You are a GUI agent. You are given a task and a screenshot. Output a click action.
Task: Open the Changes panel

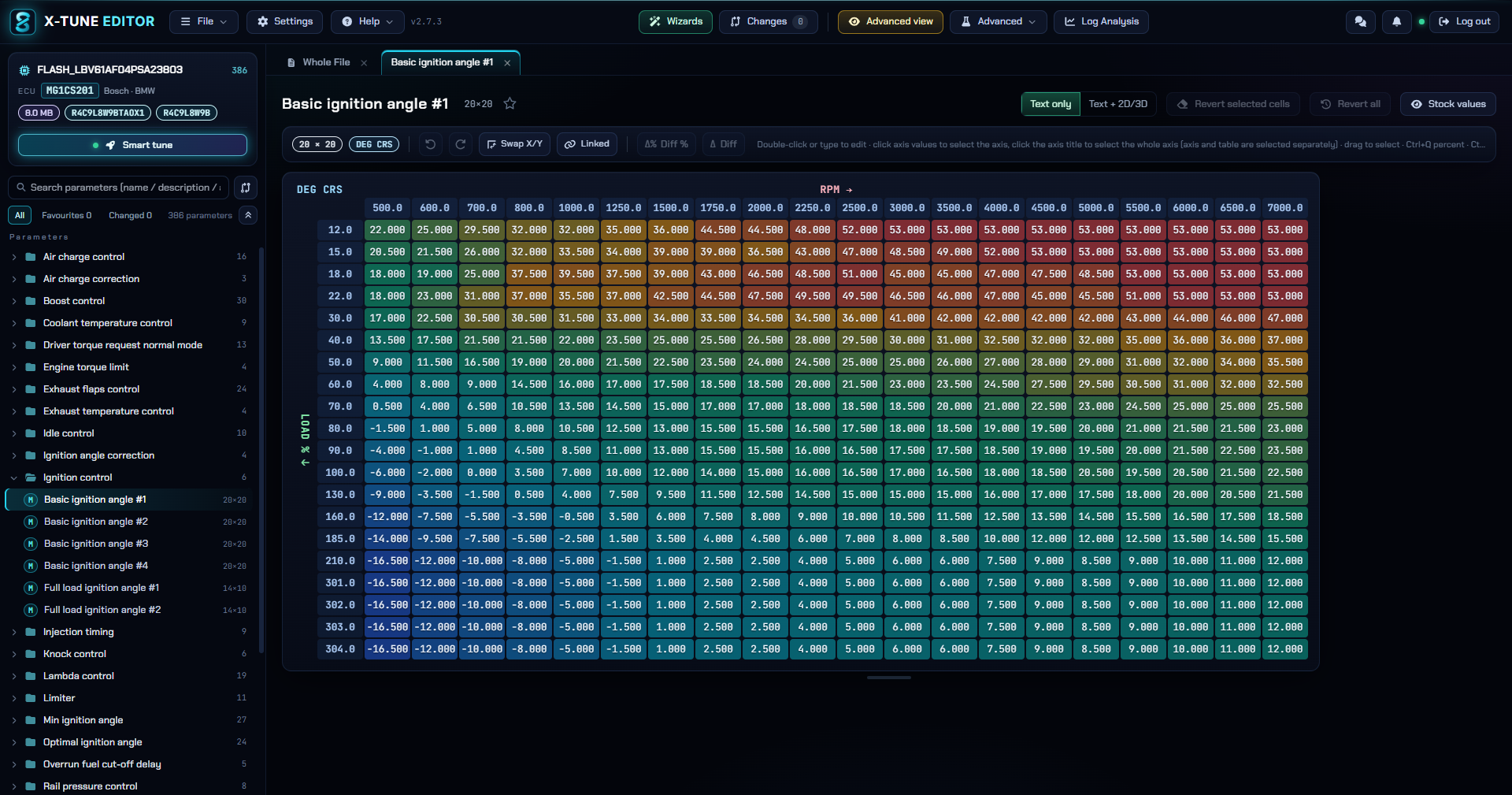pos(768,22)
